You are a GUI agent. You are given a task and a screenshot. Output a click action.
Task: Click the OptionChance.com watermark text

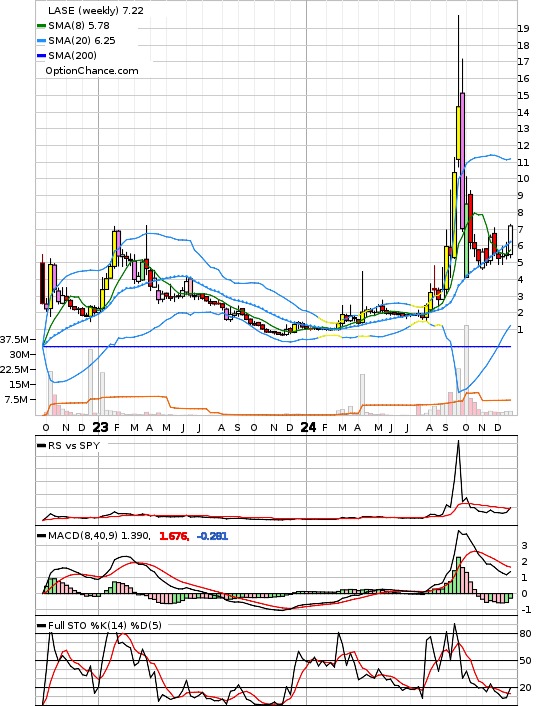click(92, 71)
